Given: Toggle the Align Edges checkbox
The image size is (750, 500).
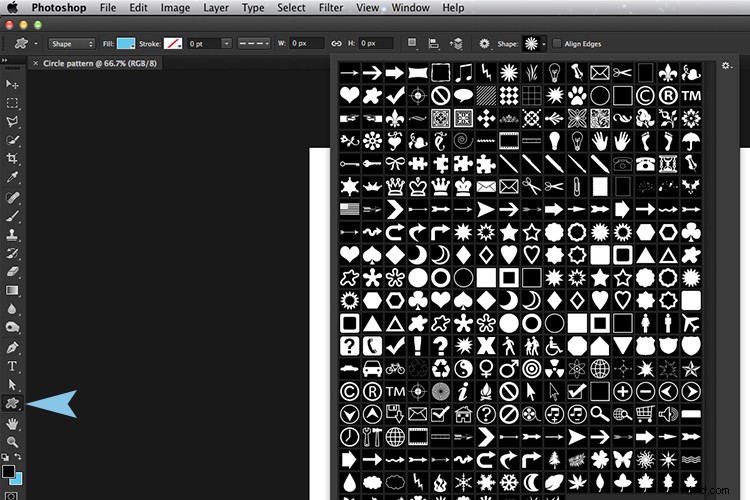Looking at the screenshot, I should 557,44.
